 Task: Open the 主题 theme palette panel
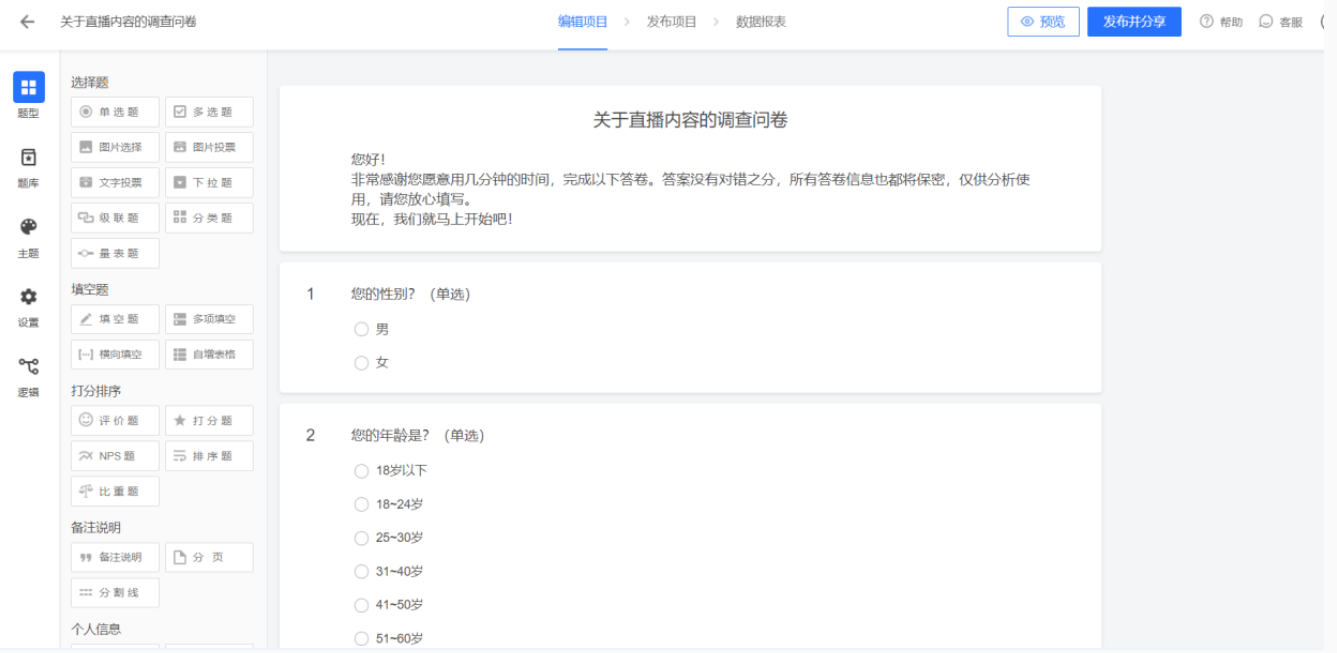(x=28, y=234)
